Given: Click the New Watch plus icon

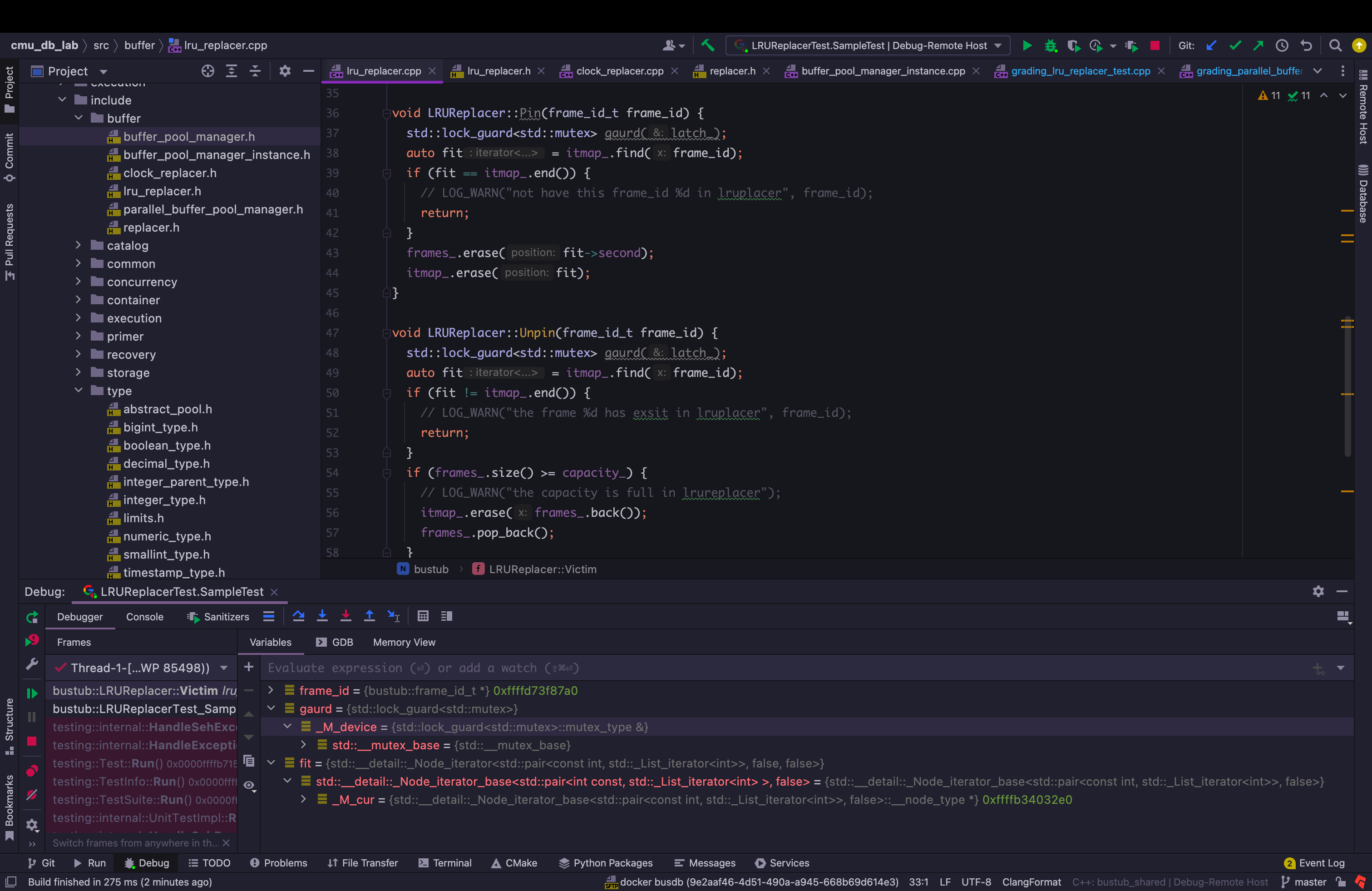Looking at the screenshot, I should click(248, 667).
